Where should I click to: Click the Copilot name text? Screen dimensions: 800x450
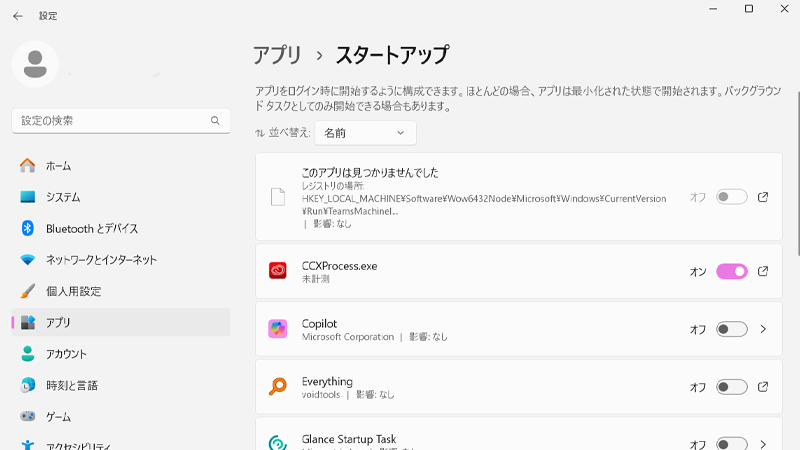click(319, 323)
